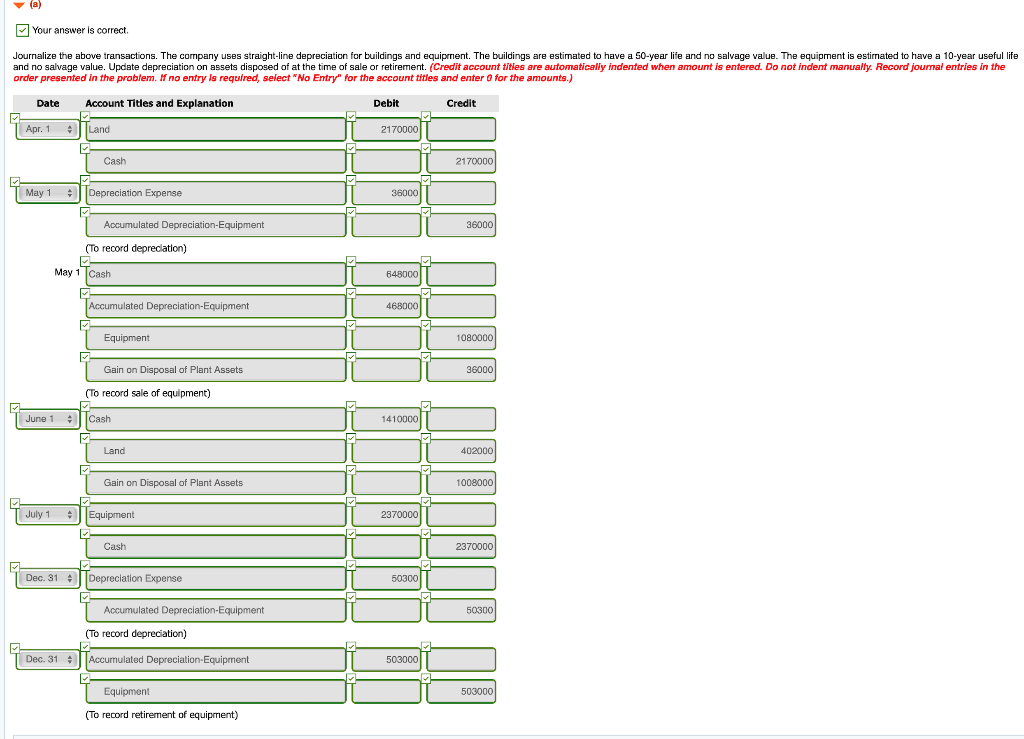Click the checkmark above Gain on Disposal of Plant Assets
The image size is (1024, 739).
[x=83, y=357]
